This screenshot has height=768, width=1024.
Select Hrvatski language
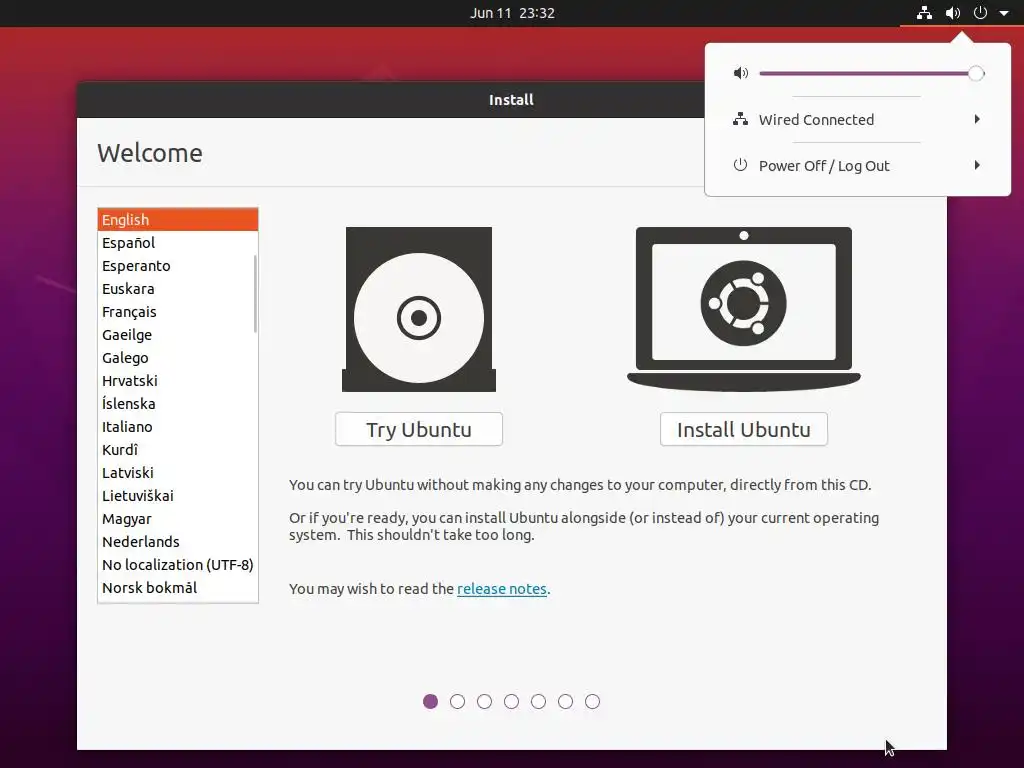[176, 381]
